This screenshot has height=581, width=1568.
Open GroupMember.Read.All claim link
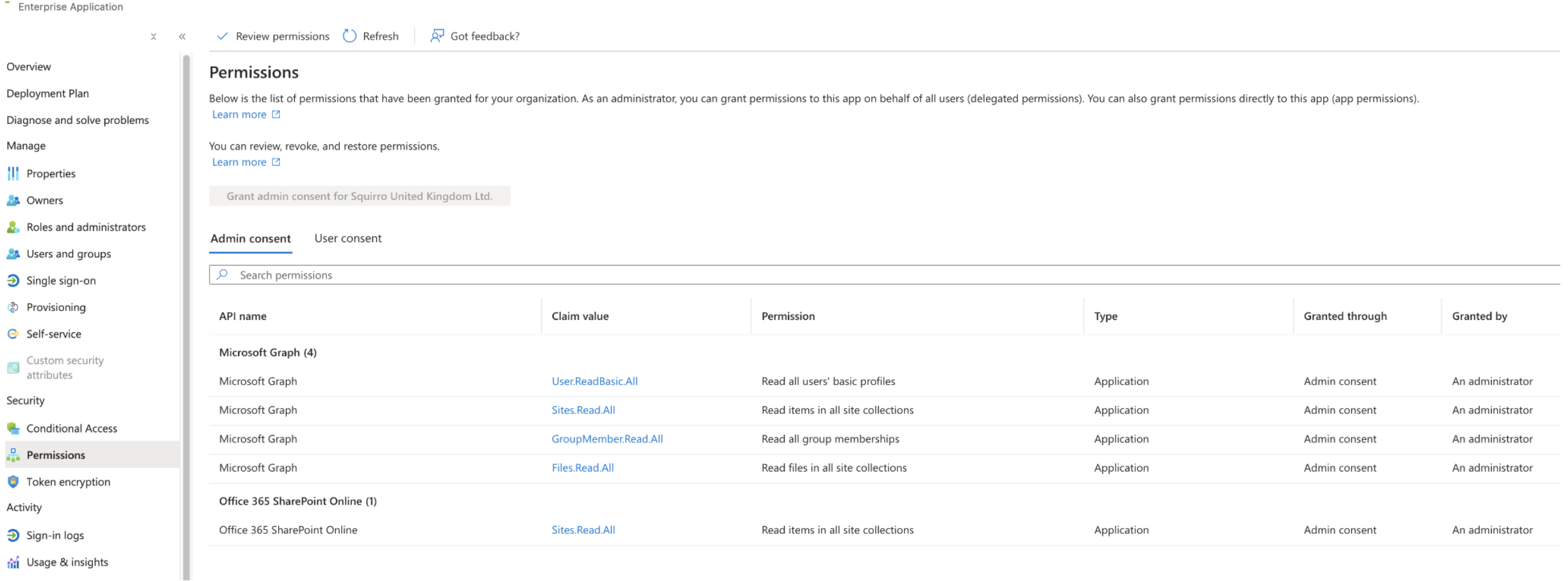(x=607, y=439)
